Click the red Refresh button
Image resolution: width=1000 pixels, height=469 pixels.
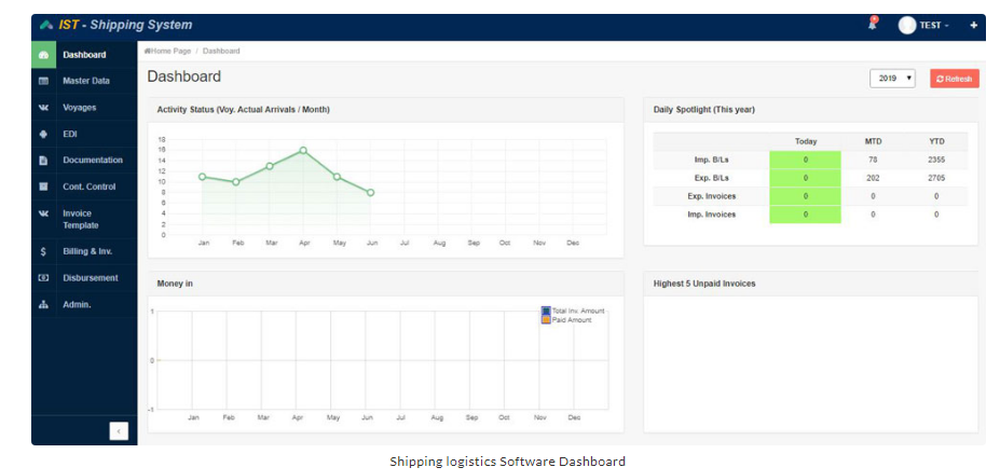tap(954, 78)
